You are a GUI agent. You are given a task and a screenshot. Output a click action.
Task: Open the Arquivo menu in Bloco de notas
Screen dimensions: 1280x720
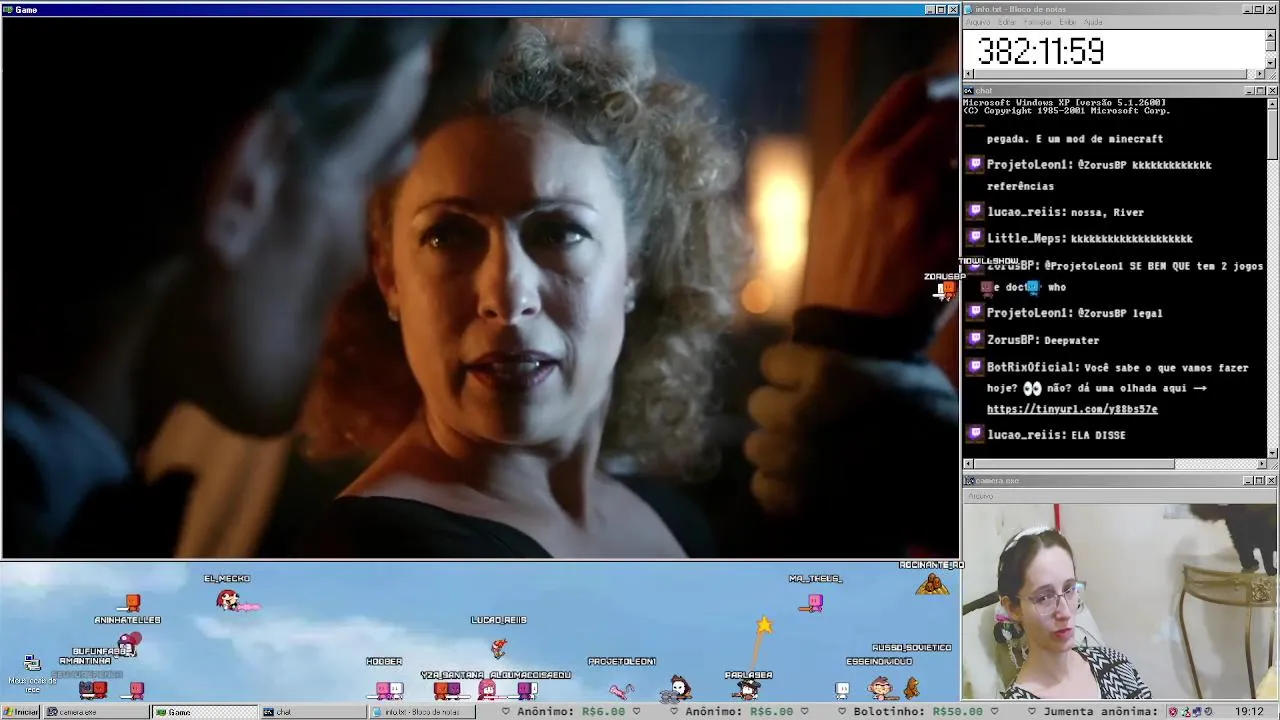coord(977,22)
